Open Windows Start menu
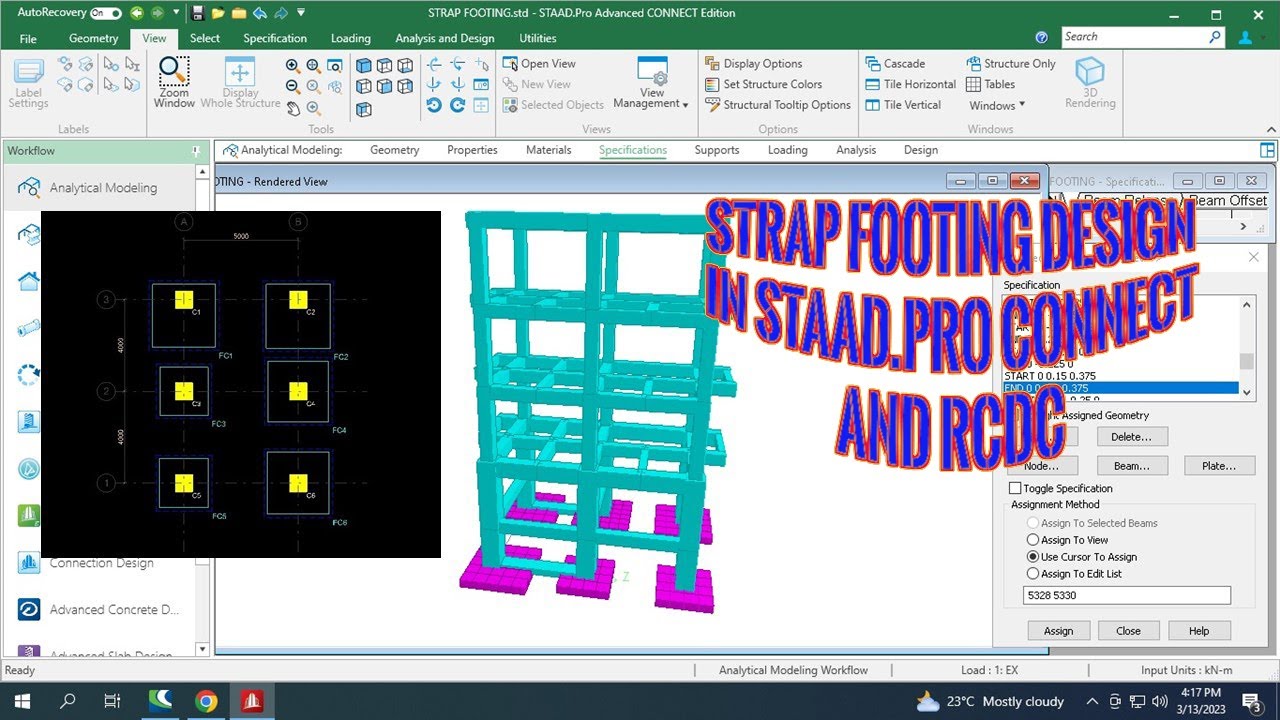Screen dimensions: 1280x720 [x=22, y=701]
